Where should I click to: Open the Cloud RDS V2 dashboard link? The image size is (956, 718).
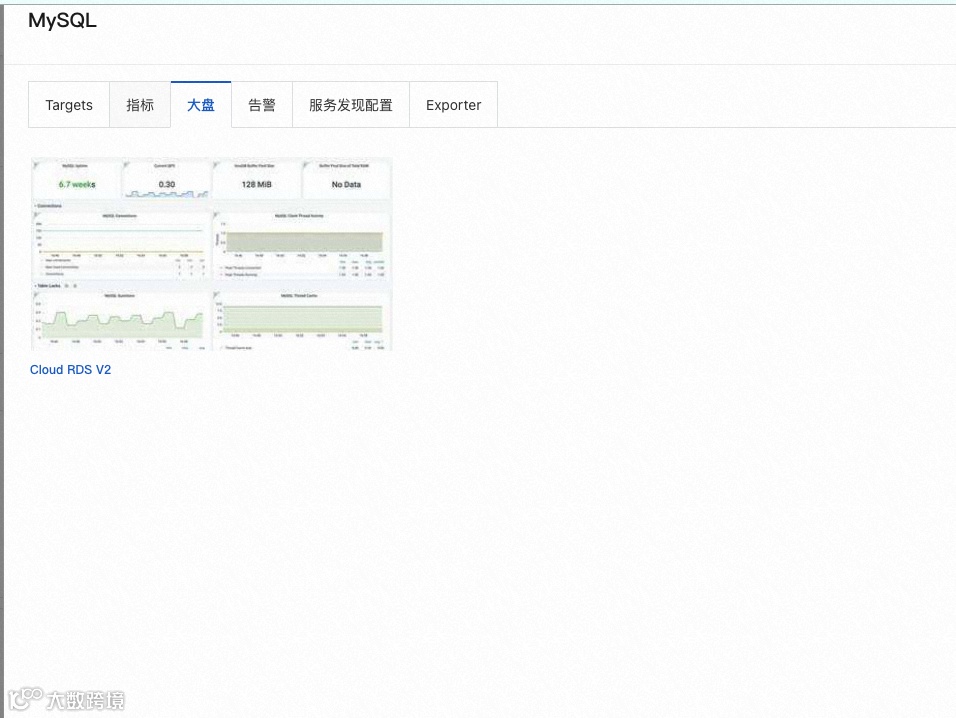point(71,370)
